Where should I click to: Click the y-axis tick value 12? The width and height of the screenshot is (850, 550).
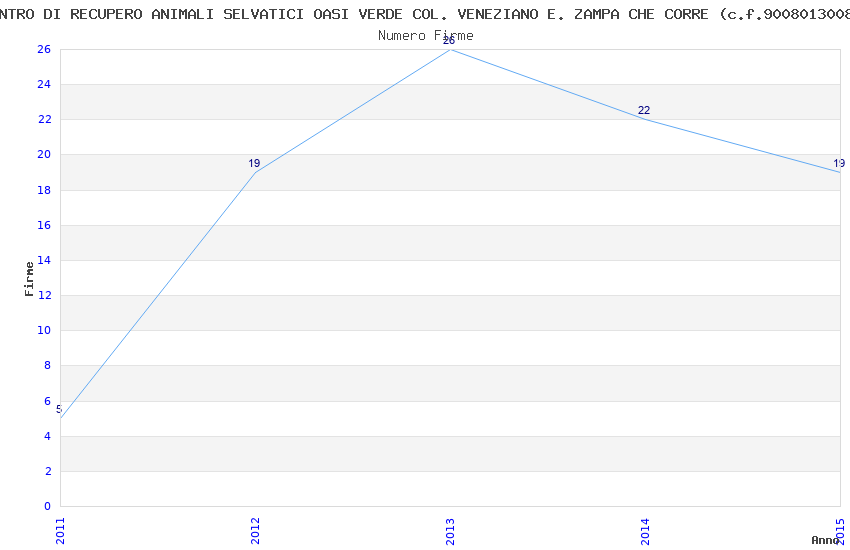click(44, 295)
